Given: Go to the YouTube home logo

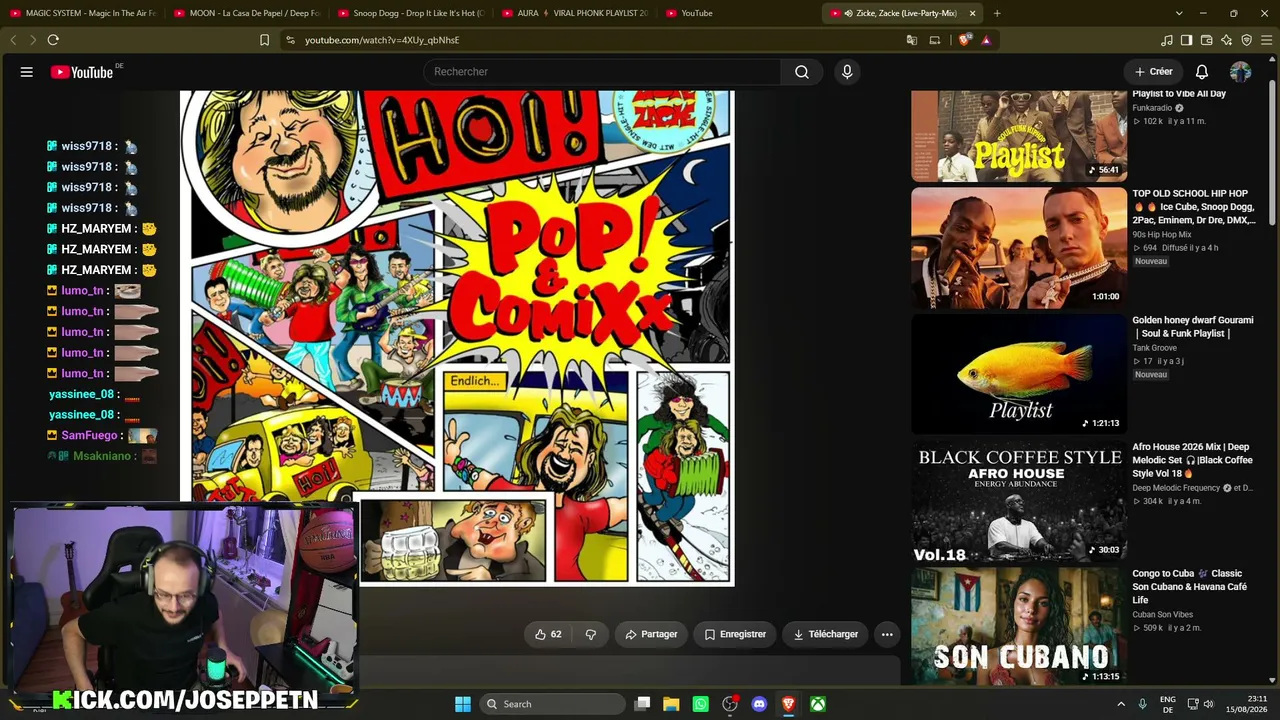Looking at the screenshot, I should pos(82,72).
